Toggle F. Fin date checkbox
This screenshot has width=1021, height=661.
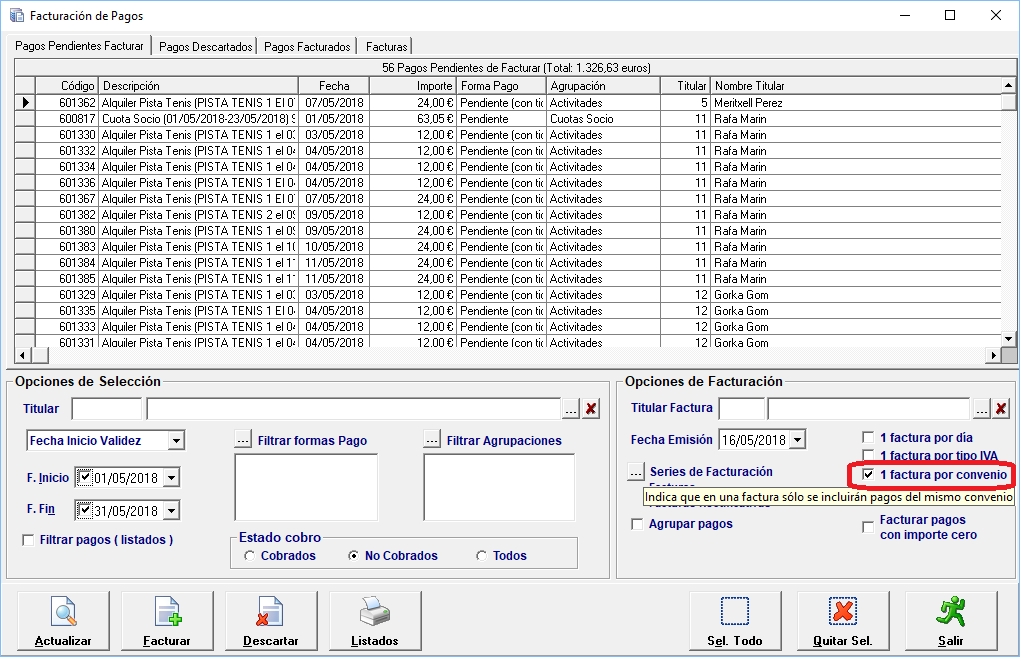[85, 510]
